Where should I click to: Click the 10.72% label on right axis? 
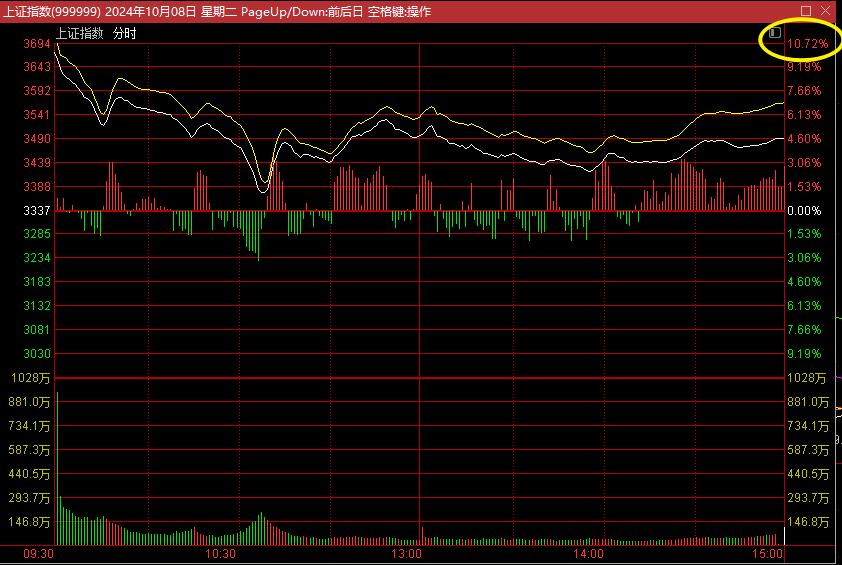coord(807,45)
